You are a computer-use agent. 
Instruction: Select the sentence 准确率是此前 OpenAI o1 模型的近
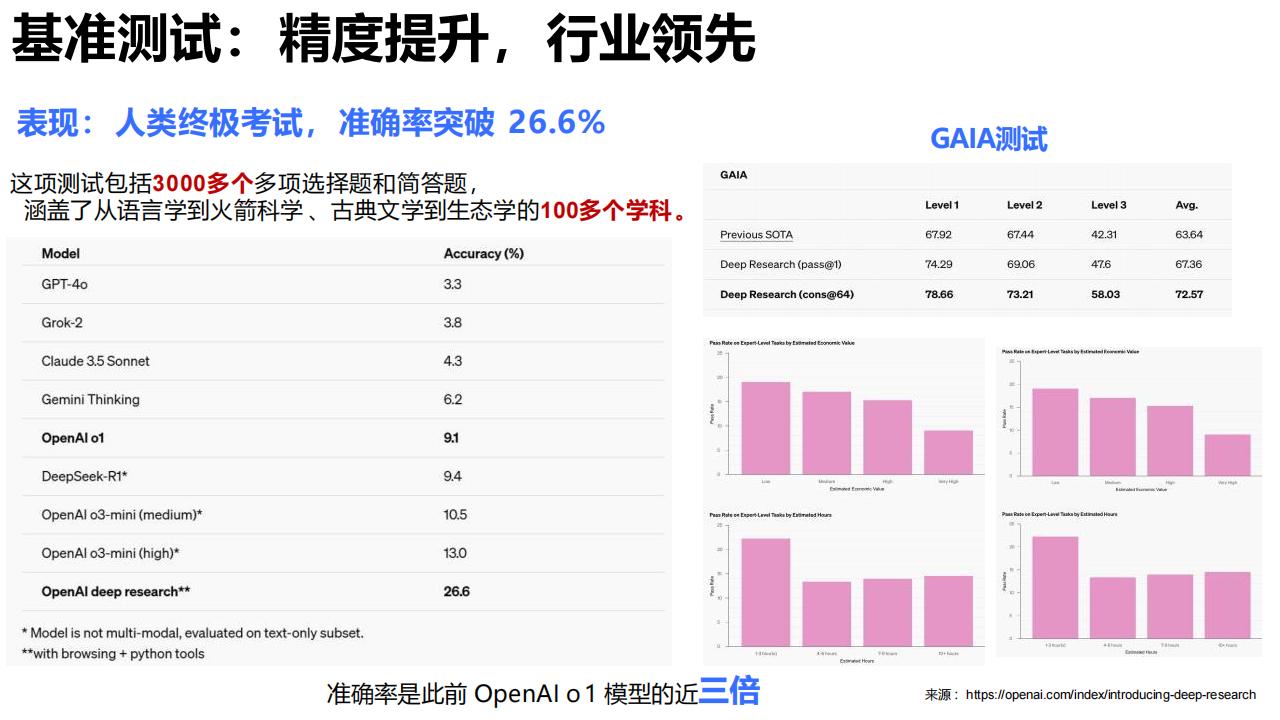512,694
